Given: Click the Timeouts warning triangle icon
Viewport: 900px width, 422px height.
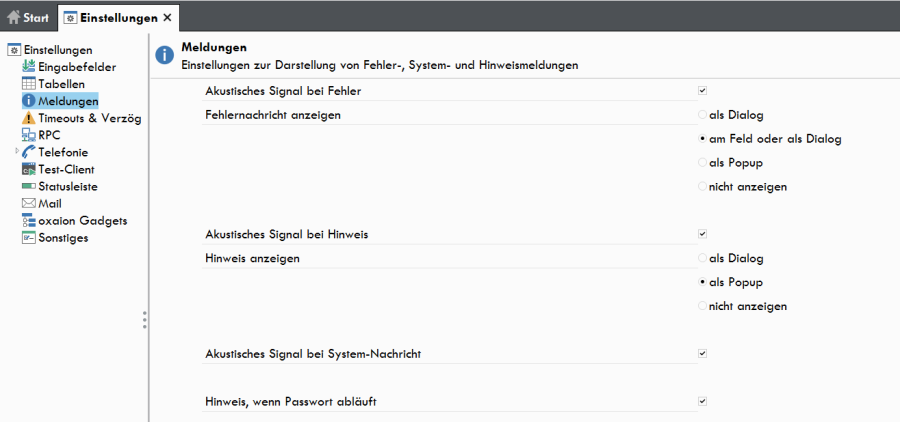Looking at the screenshot, I should [x=29, y=118].
